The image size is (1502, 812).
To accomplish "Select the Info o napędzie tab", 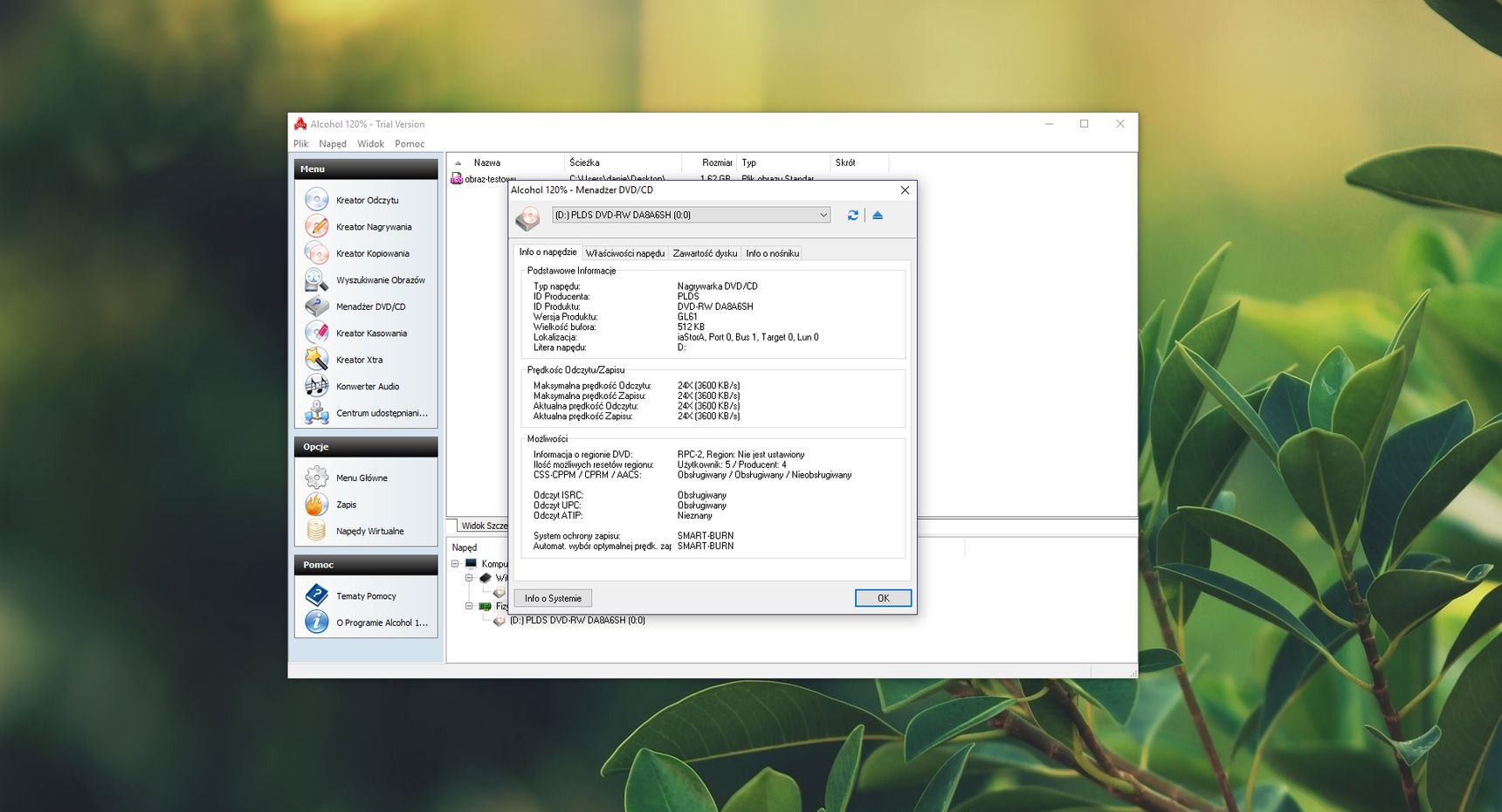I will (x=548, y=251).
